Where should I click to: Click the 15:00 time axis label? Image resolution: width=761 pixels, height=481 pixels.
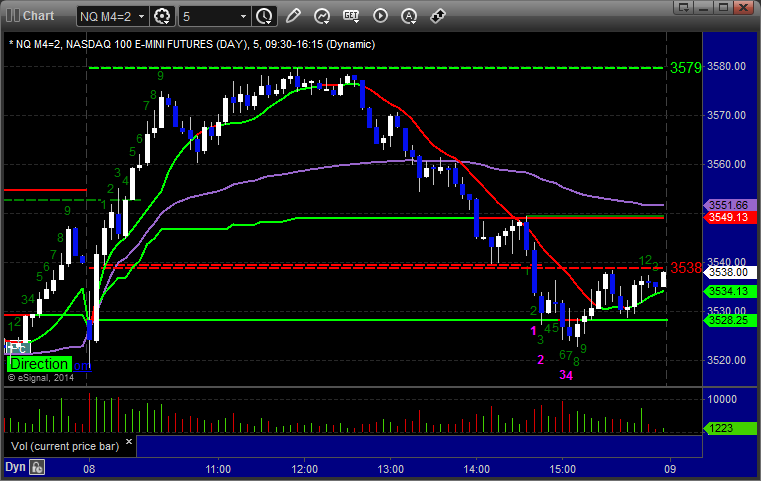(562, 469)
